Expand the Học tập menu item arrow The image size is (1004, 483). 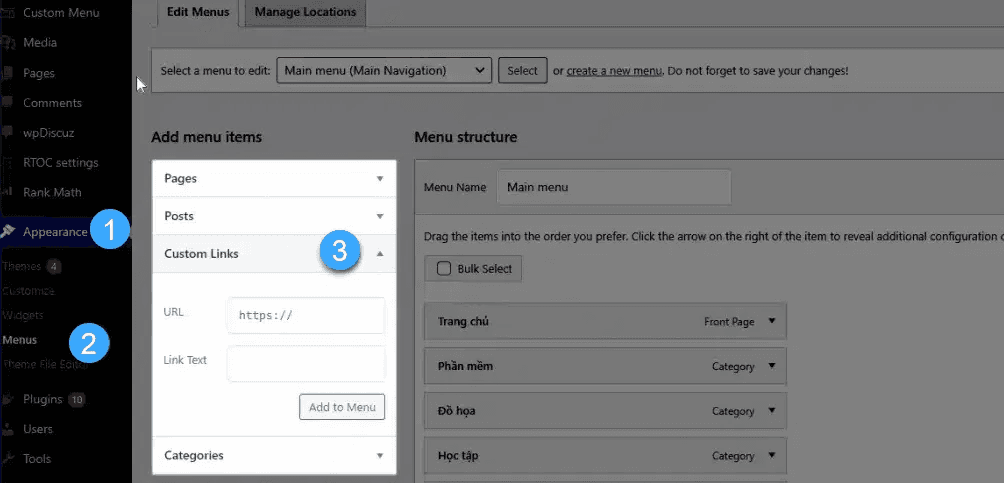pos(772,455)
